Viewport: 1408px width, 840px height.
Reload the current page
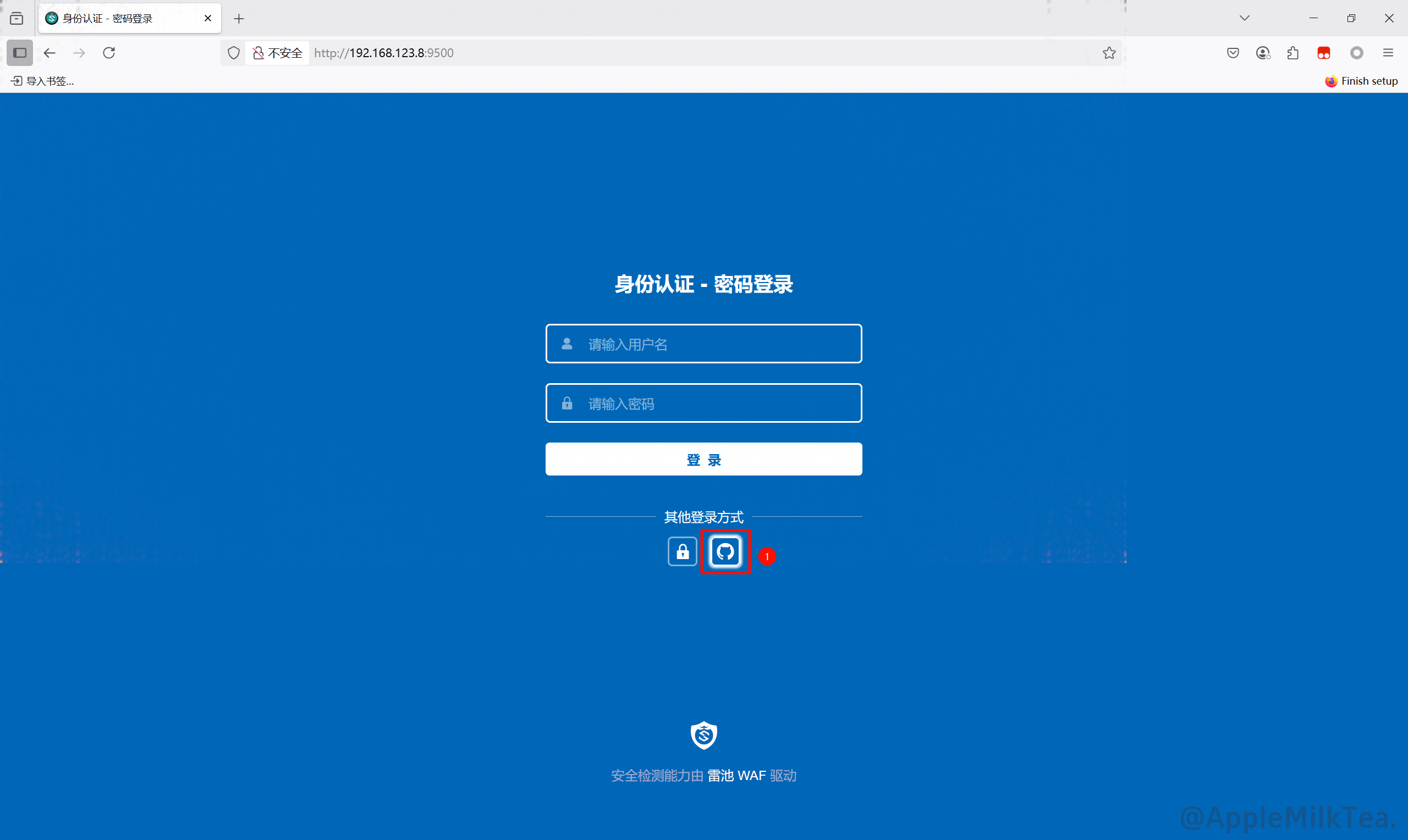[x=109, y=53]
